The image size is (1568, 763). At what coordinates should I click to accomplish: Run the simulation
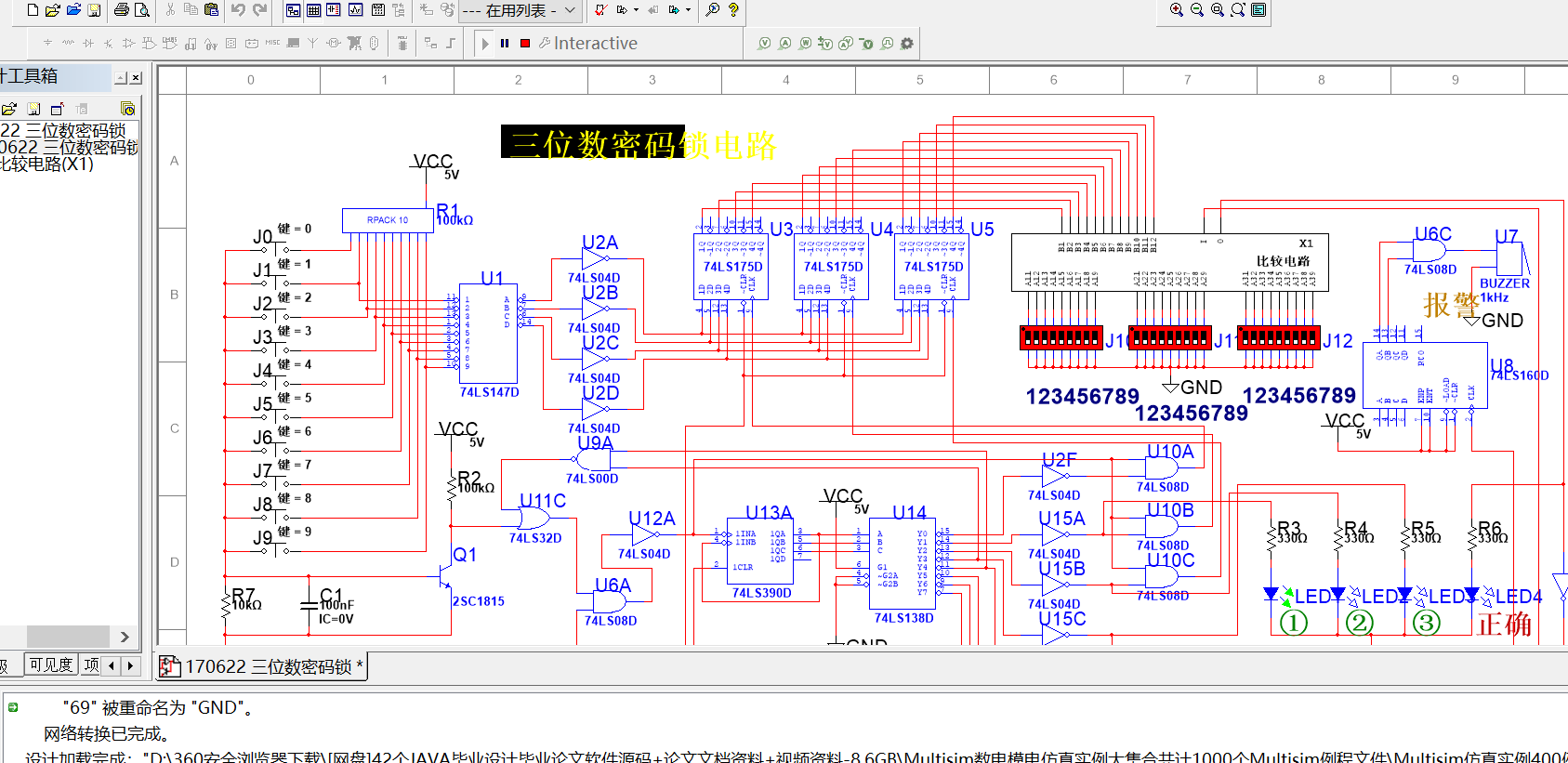(x=485, y=43)
